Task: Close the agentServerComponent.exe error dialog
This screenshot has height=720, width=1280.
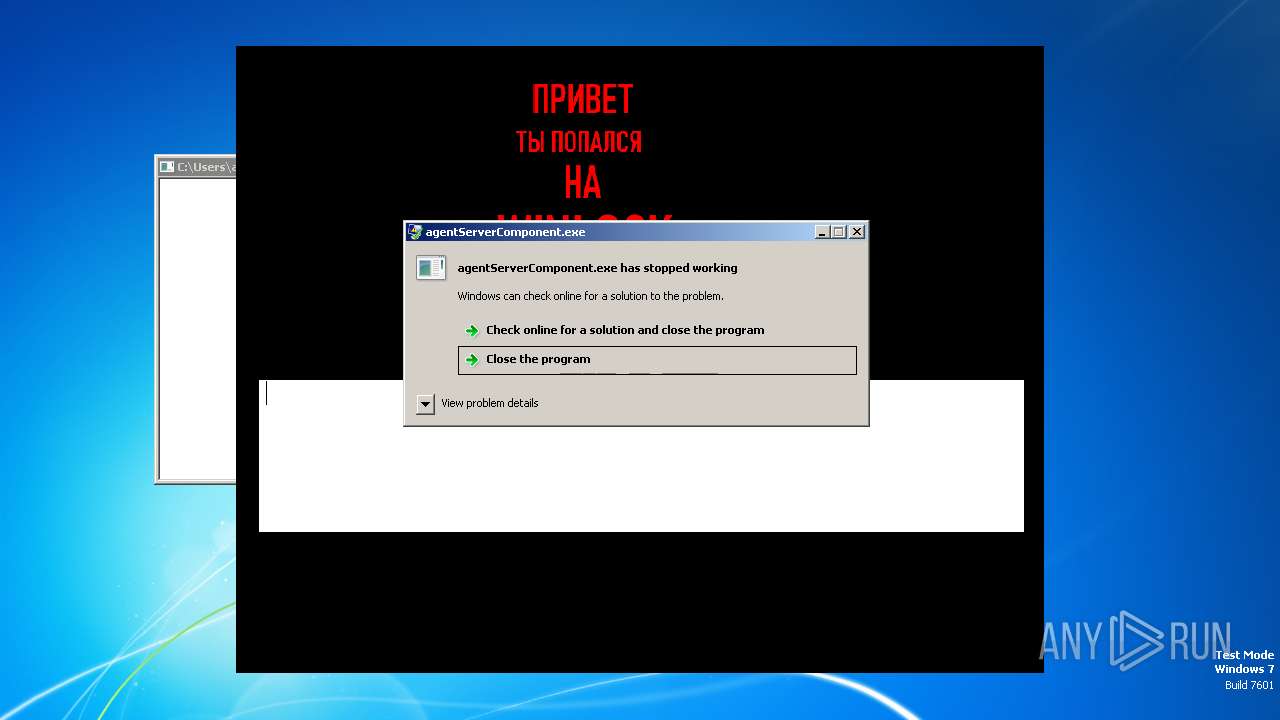Action: click(857, 232)
